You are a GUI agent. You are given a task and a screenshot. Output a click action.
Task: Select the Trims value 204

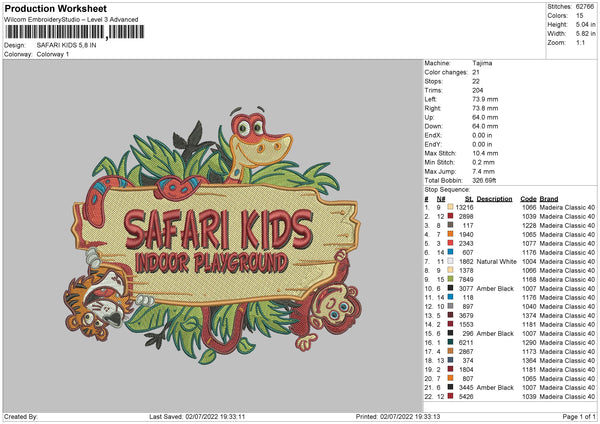[x=478, y=90]
